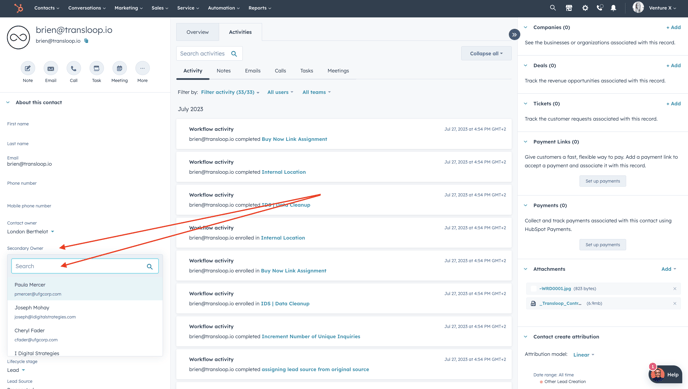The height and width of the screenshot is (389, 688).
Task: Open the calling phone icon in top bar
Action: pos(600,8)
